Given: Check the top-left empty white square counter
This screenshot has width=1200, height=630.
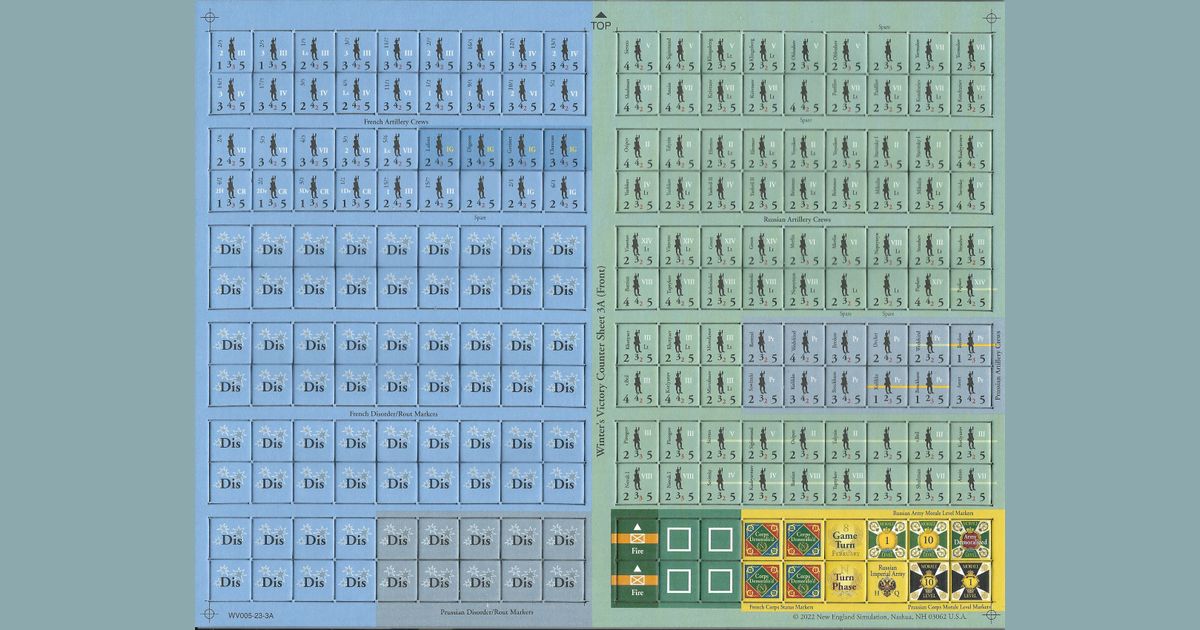Looking at the screenshot, I should pyautogui.click(x=678, y=540).
